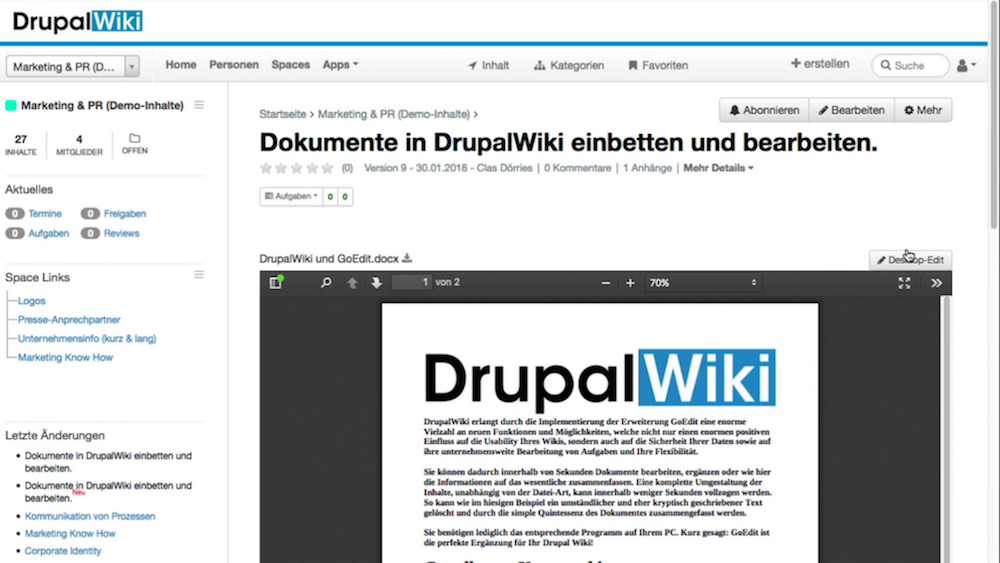Open Marketing Know How under Letzte Änderungen
The height and width of the screenshot is (563, 1000).
click(x=70, y=534)
